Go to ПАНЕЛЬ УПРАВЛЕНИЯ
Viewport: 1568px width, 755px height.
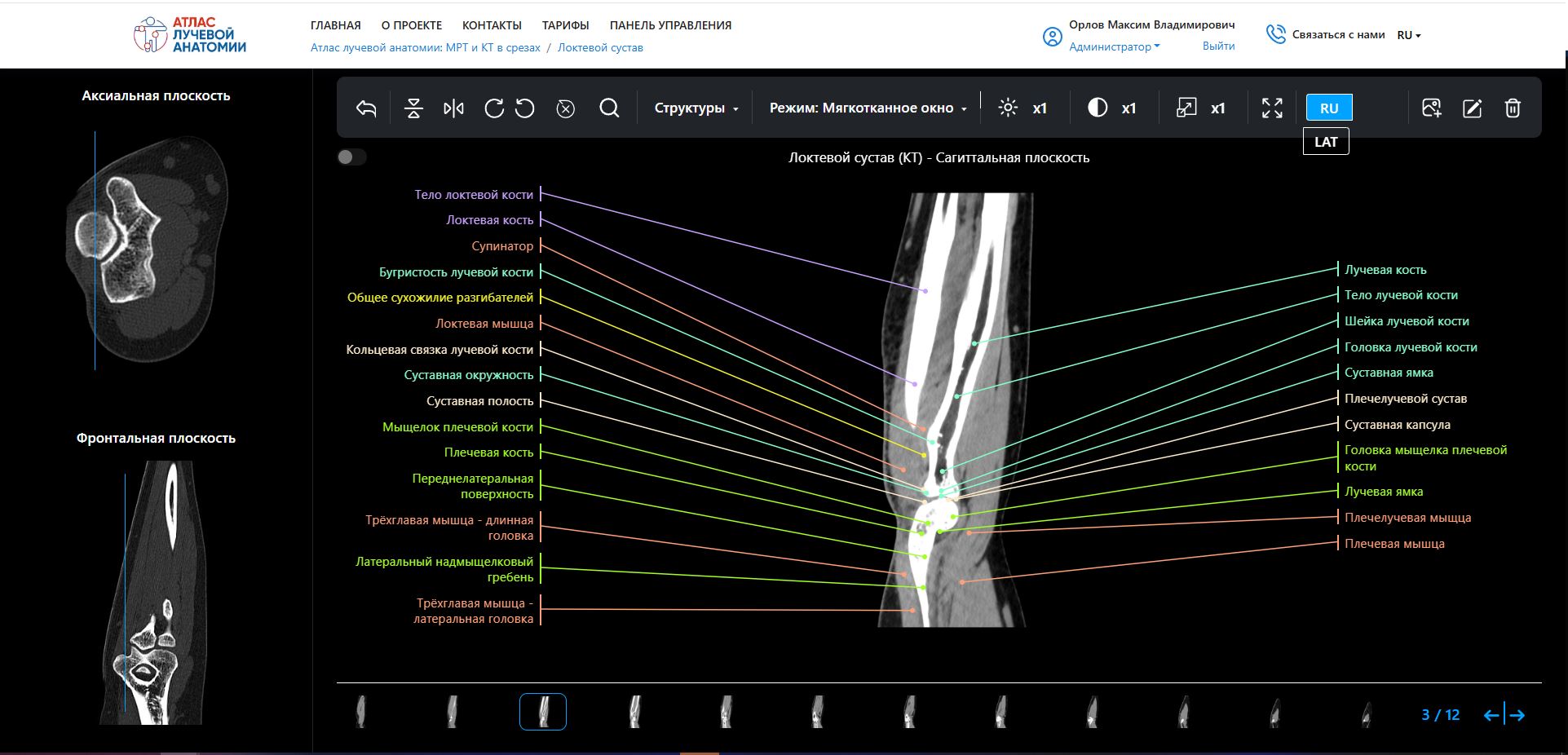pyautogui.click(x=670, y=25)
